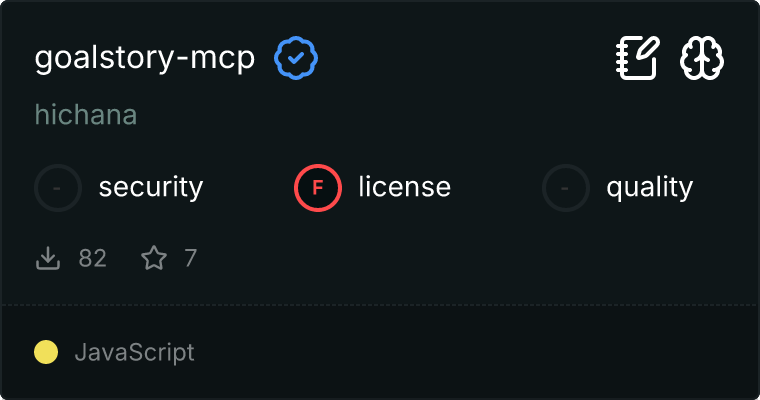Viewport: 760px width, 400px height.
Task: Click the star icon
Action: click(154, 258)
